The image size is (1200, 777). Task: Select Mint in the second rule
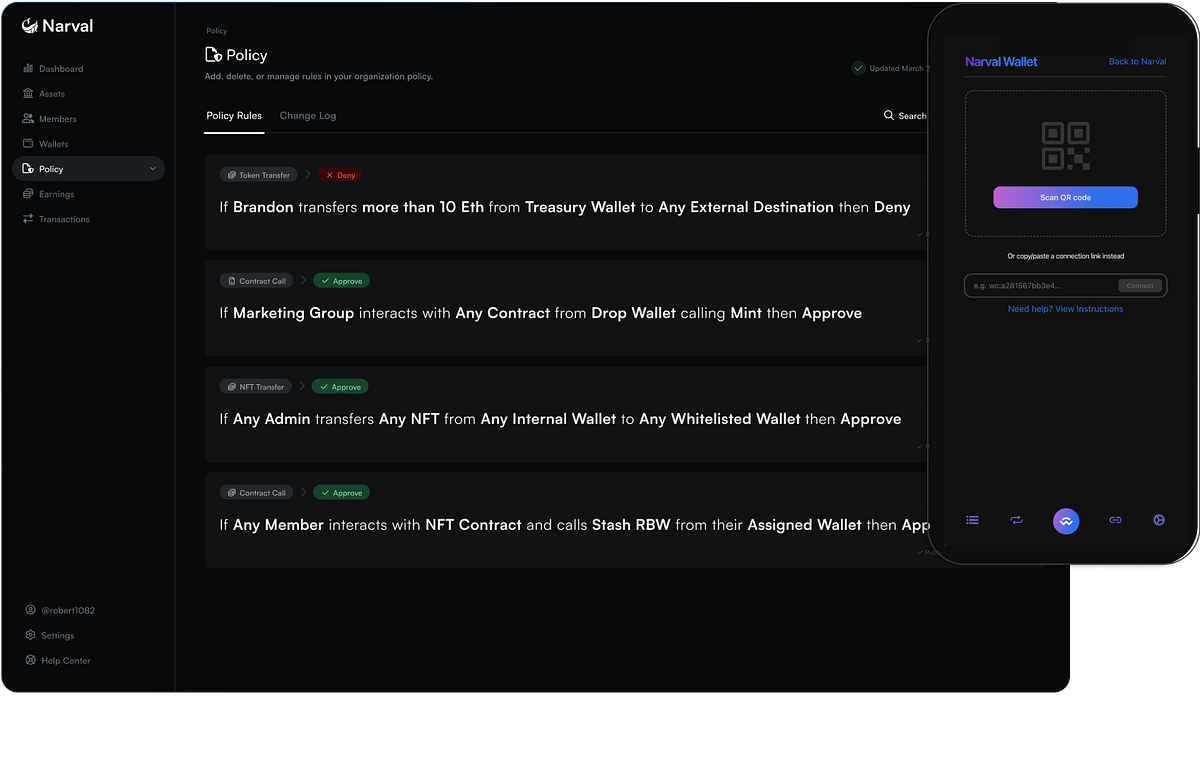pyautogui.click(x=746, y=313)
